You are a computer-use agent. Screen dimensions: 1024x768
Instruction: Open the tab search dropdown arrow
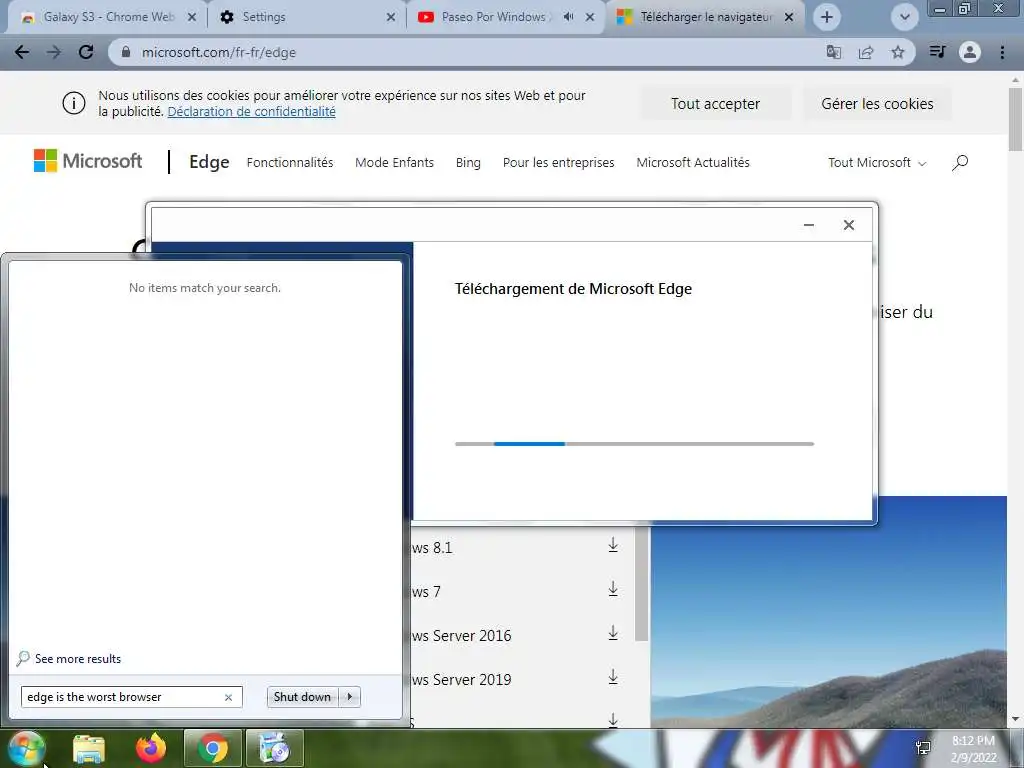(x=904, y=17)
